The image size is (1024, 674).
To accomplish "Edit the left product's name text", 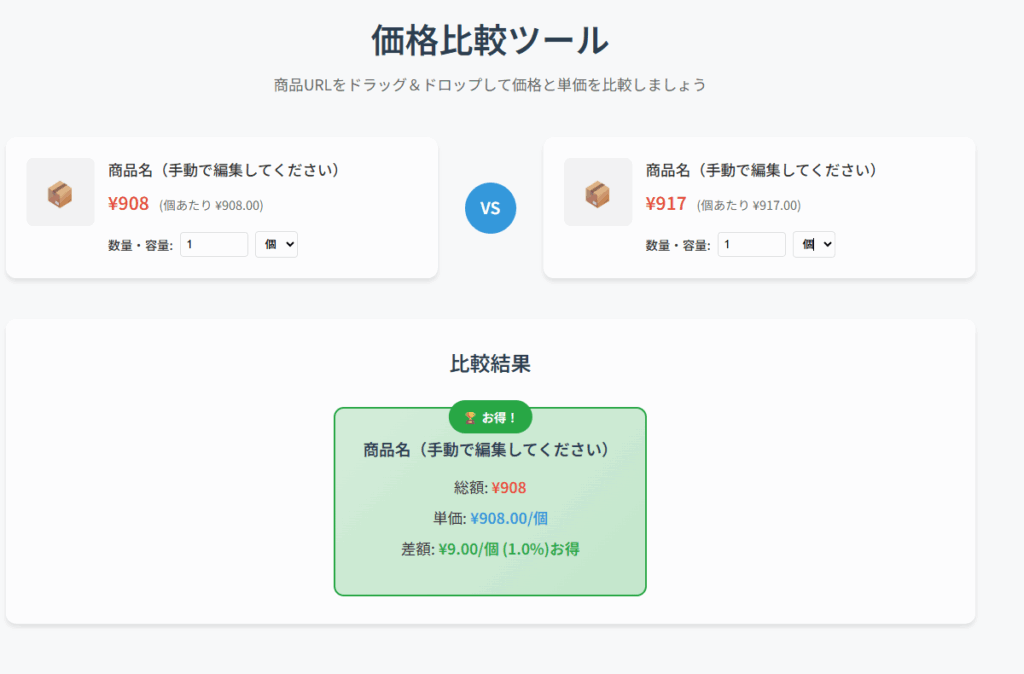I will (224, 170).
